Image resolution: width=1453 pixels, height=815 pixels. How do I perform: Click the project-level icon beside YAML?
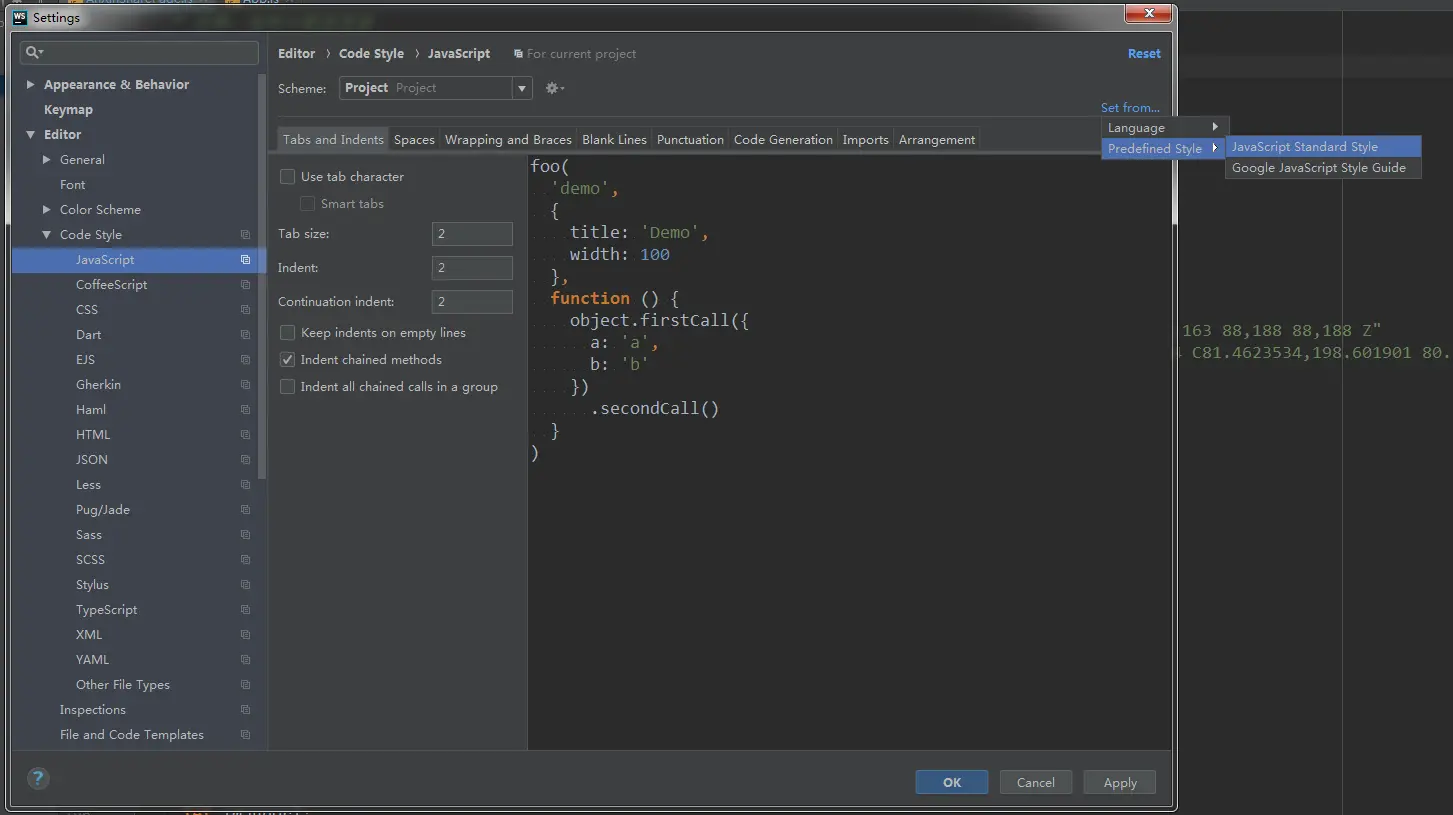click(245, 660)
